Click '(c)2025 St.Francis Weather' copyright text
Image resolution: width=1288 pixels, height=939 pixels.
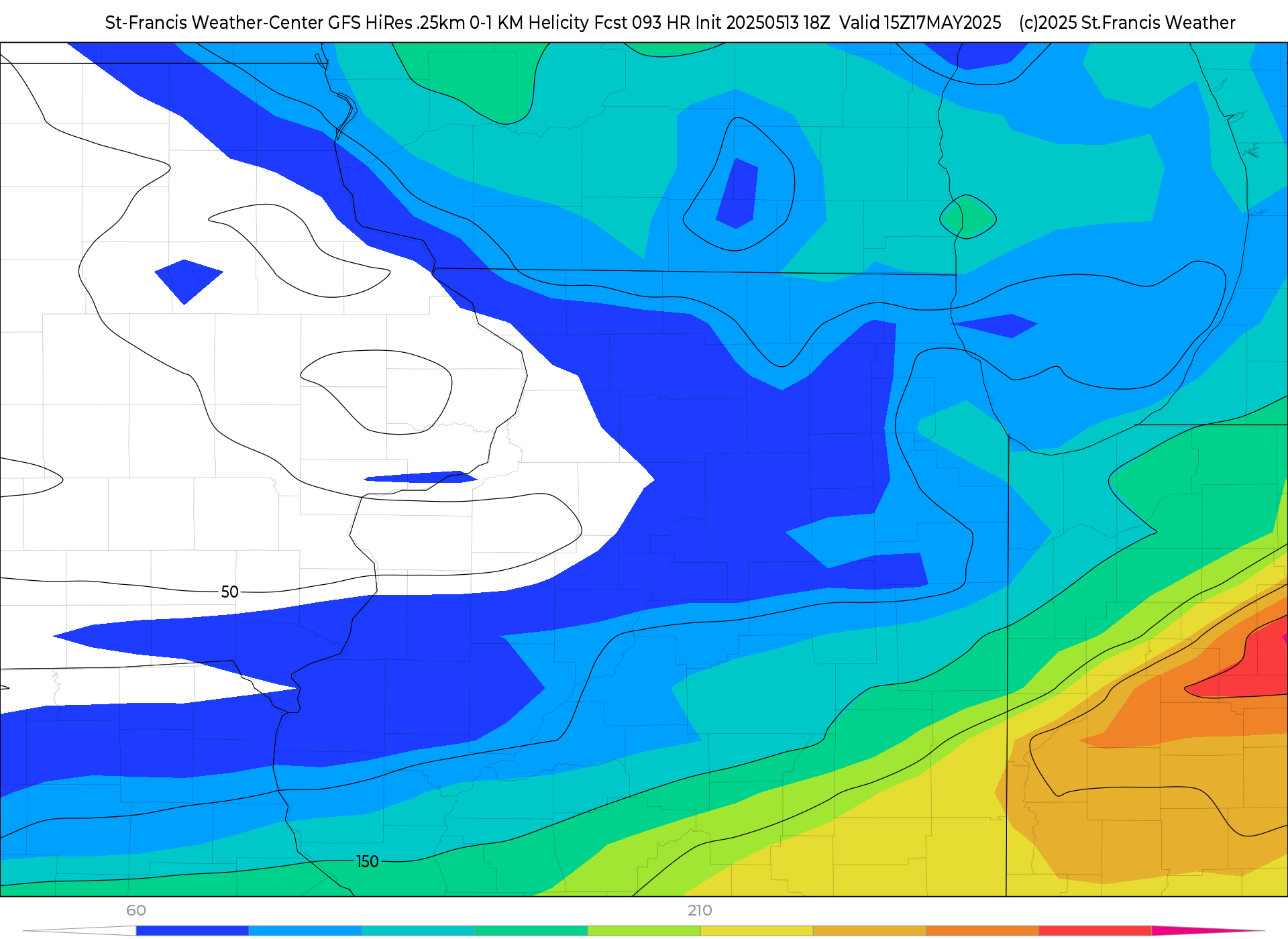tap(1127, 23)
